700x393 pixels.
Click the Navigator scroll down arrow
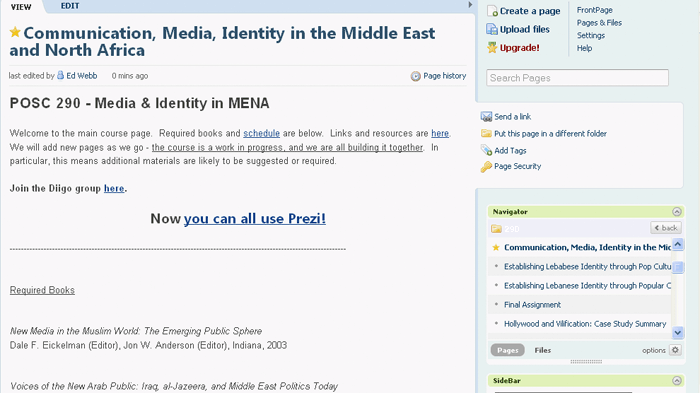[x=678, y=332]
